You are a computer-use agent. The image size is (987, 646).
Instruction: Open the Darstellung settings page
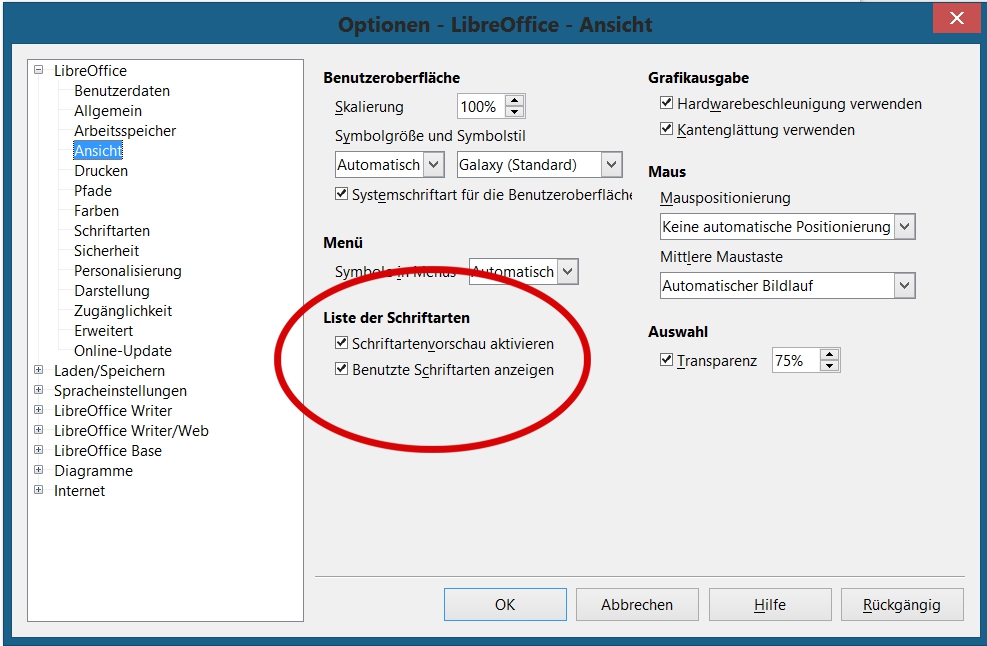pos(112,291)
